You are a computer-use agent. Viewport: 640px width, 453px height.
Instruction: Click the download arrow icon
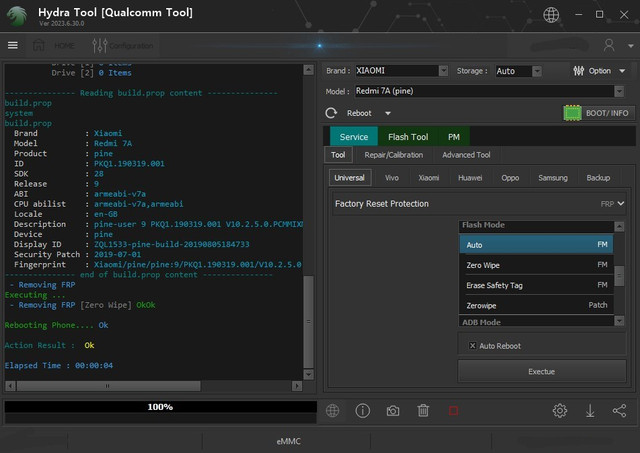point(590,411)
